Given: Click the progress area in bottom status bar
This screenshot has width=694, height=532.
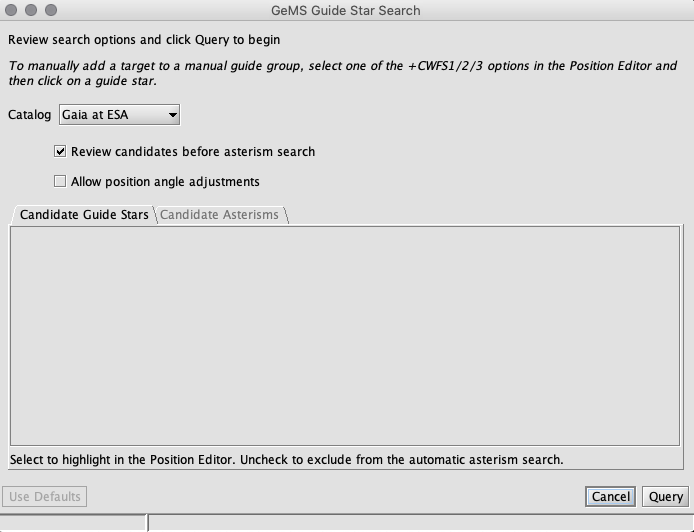Looking at the screenshot, I should [421, 524].
